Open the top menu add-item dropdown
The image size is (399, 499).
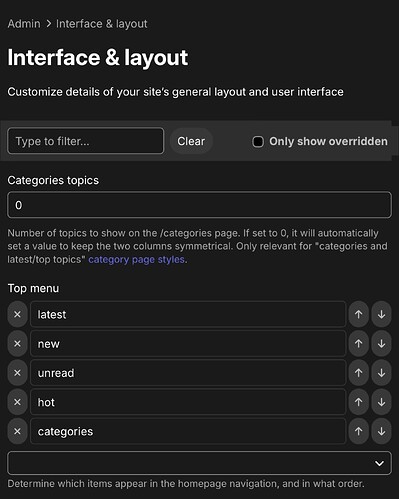click(x=199, y=463)
